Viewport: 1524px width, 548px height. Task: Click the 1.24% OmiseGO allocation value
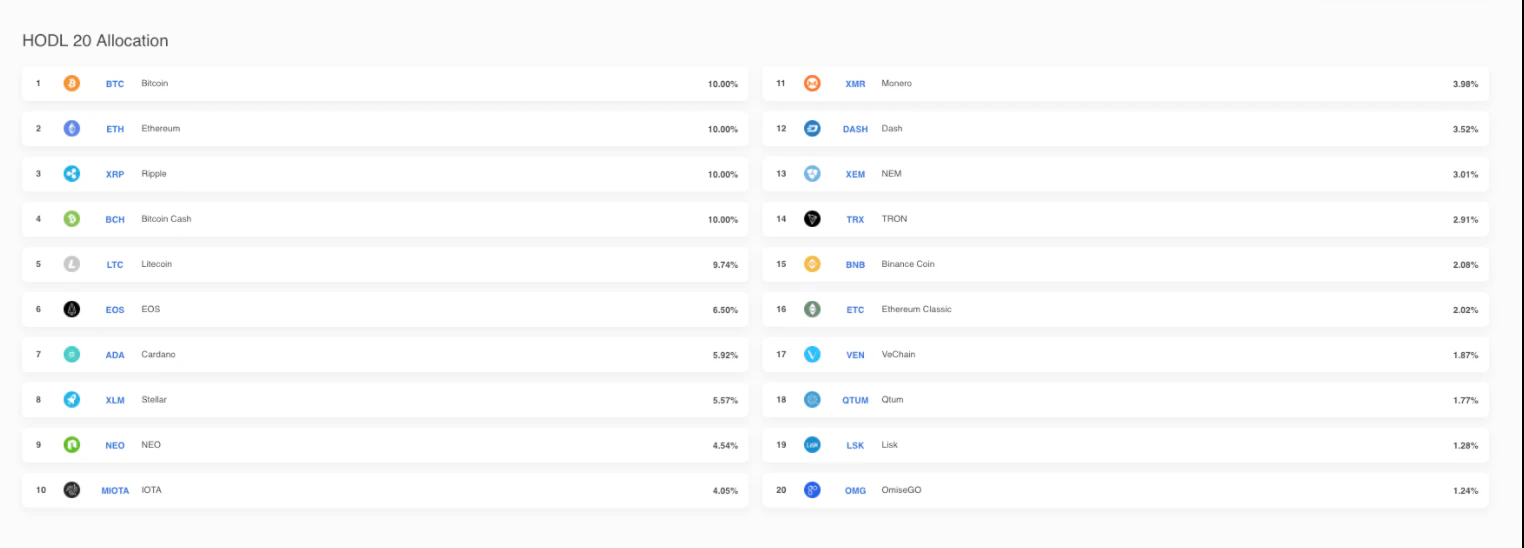tap(1465, 491)
